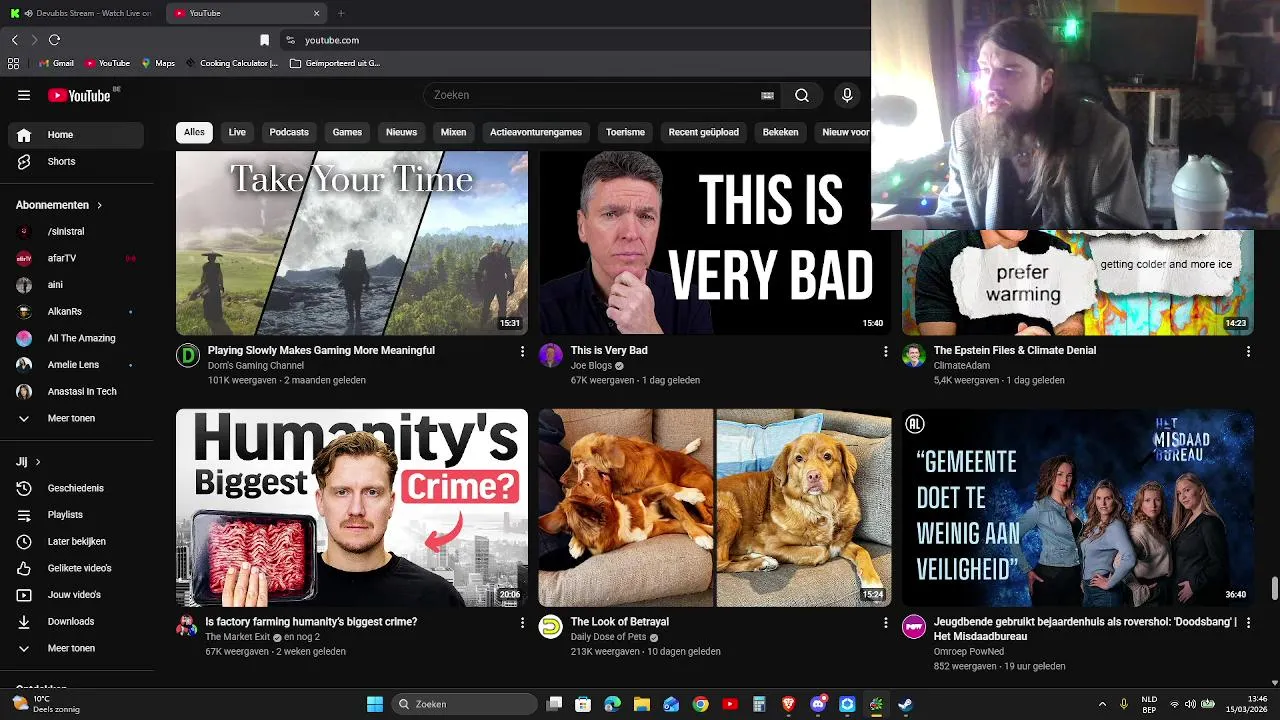Open site settings icon in address bar

[x=290, y=40]
